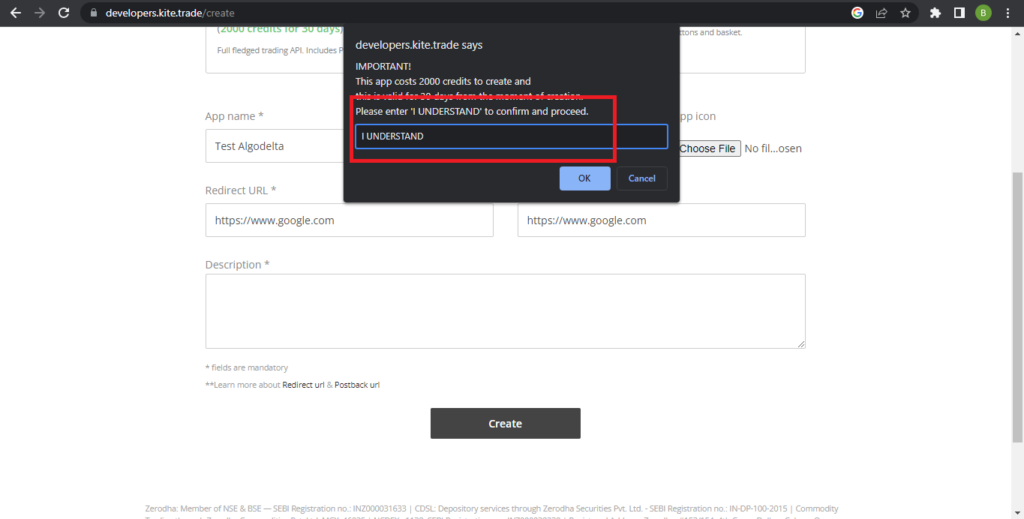The image size is (1024, 519).
Task: Open the Chrome three-dot menu
Action: point(1008,13)
